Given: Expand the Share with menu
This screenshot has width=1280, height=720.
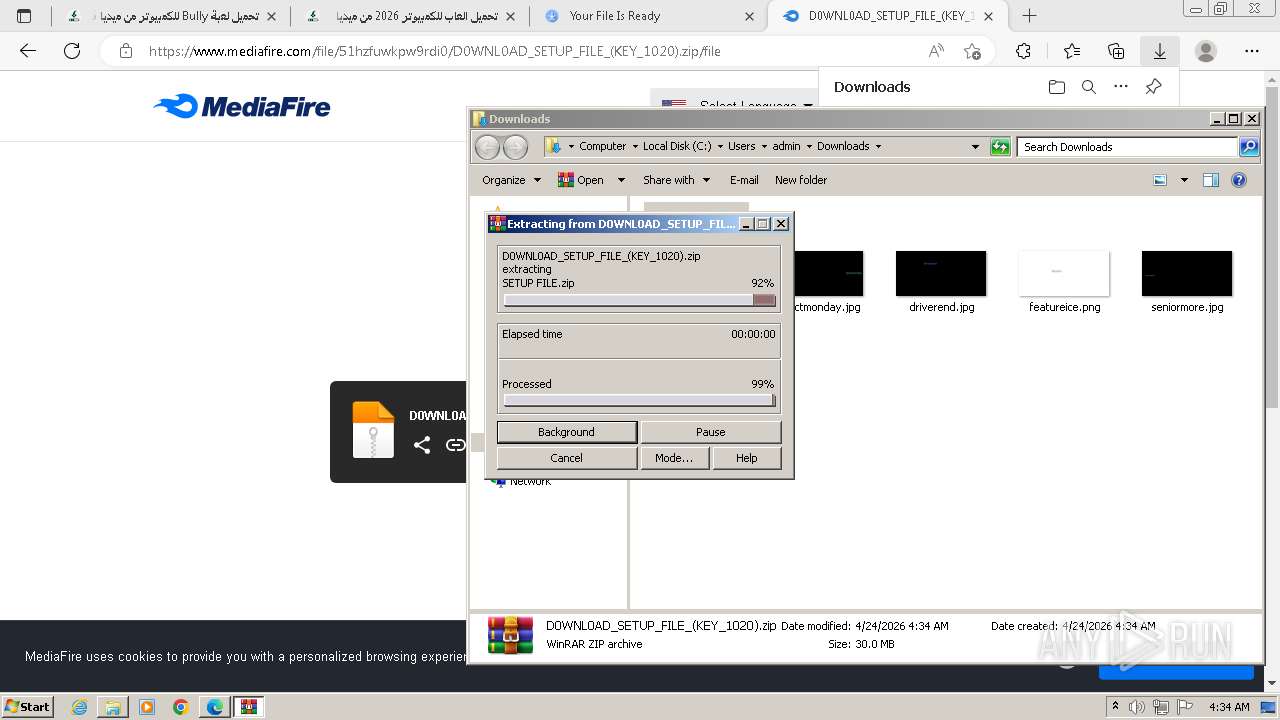Looking at the screenshot, I should (x=676, y=180).
